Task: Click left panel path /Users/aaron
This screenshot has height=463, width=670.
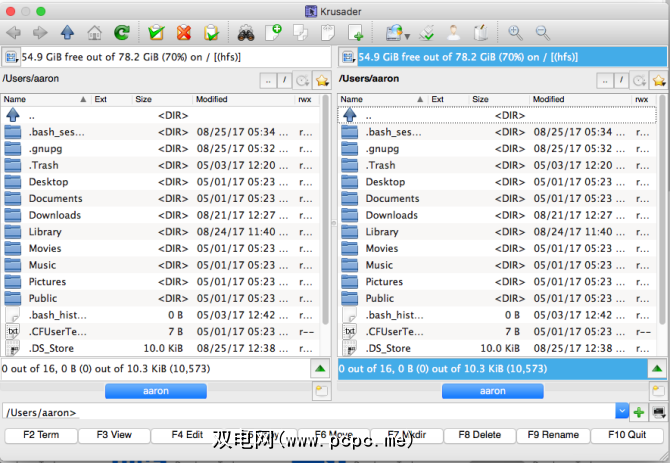Action: (31, 79)
